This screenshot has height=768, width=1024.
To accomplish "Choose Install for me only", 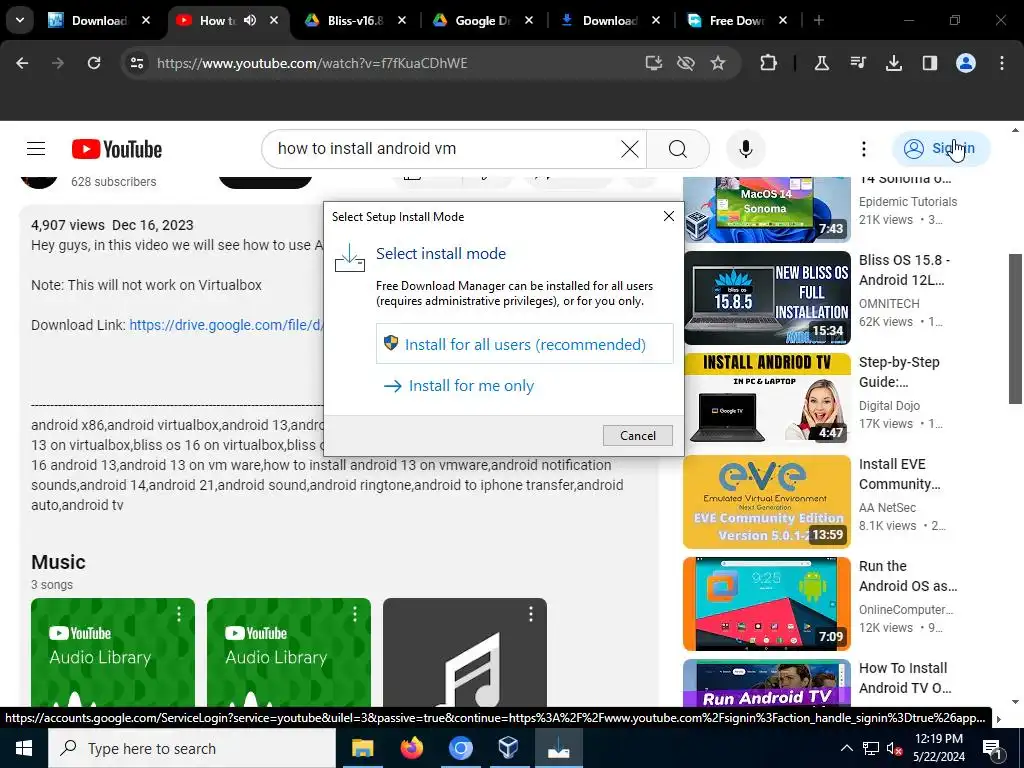I will (459, 385).
